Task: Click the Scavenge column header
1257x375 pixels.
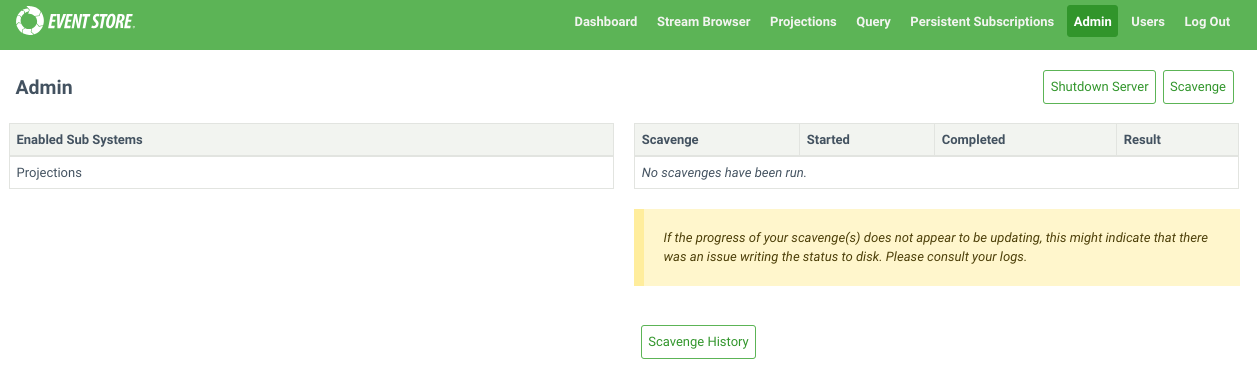Action: tap(716, 140)
